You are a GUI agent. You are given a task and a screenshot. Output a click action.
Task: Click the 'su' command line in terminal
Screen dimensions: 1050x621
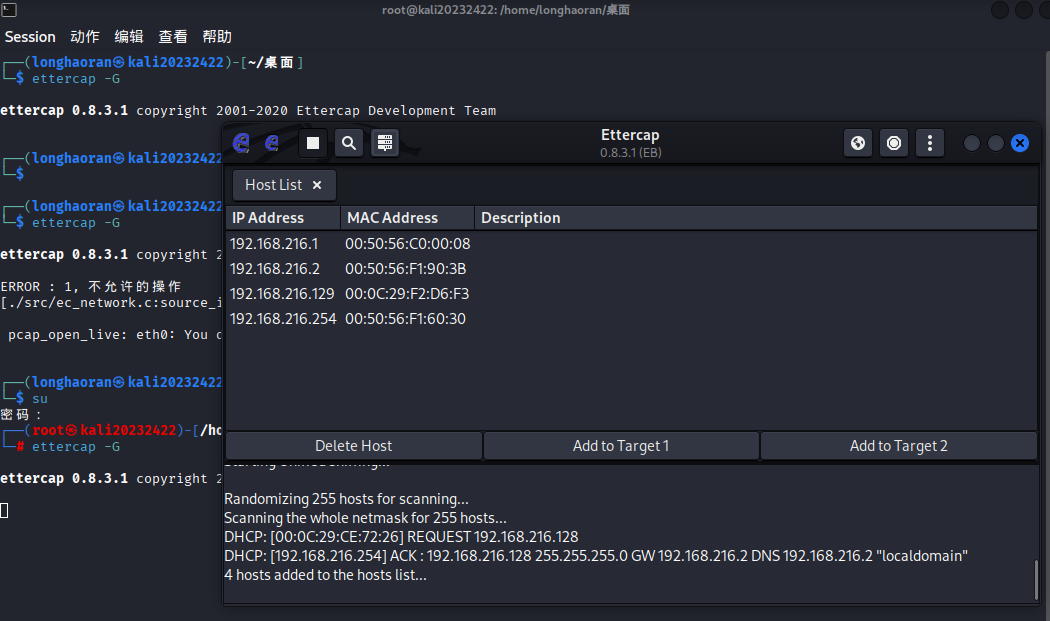point(40,399)
